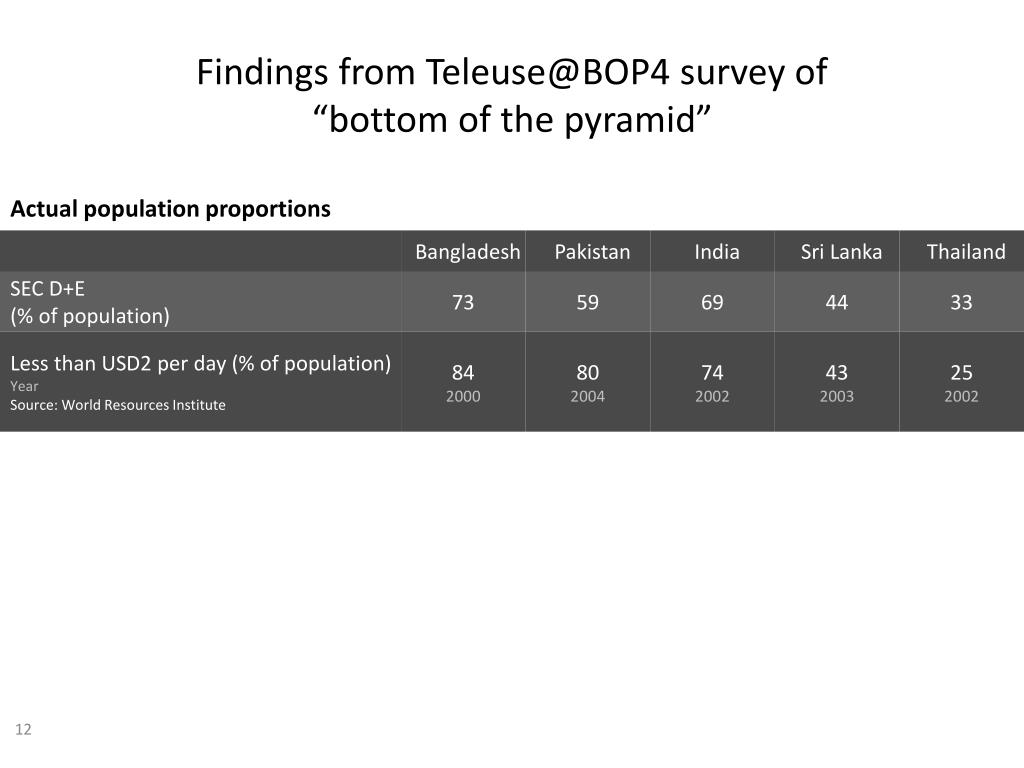
Task: Click "Source: World Resources Institute" text
Action: 118,405
